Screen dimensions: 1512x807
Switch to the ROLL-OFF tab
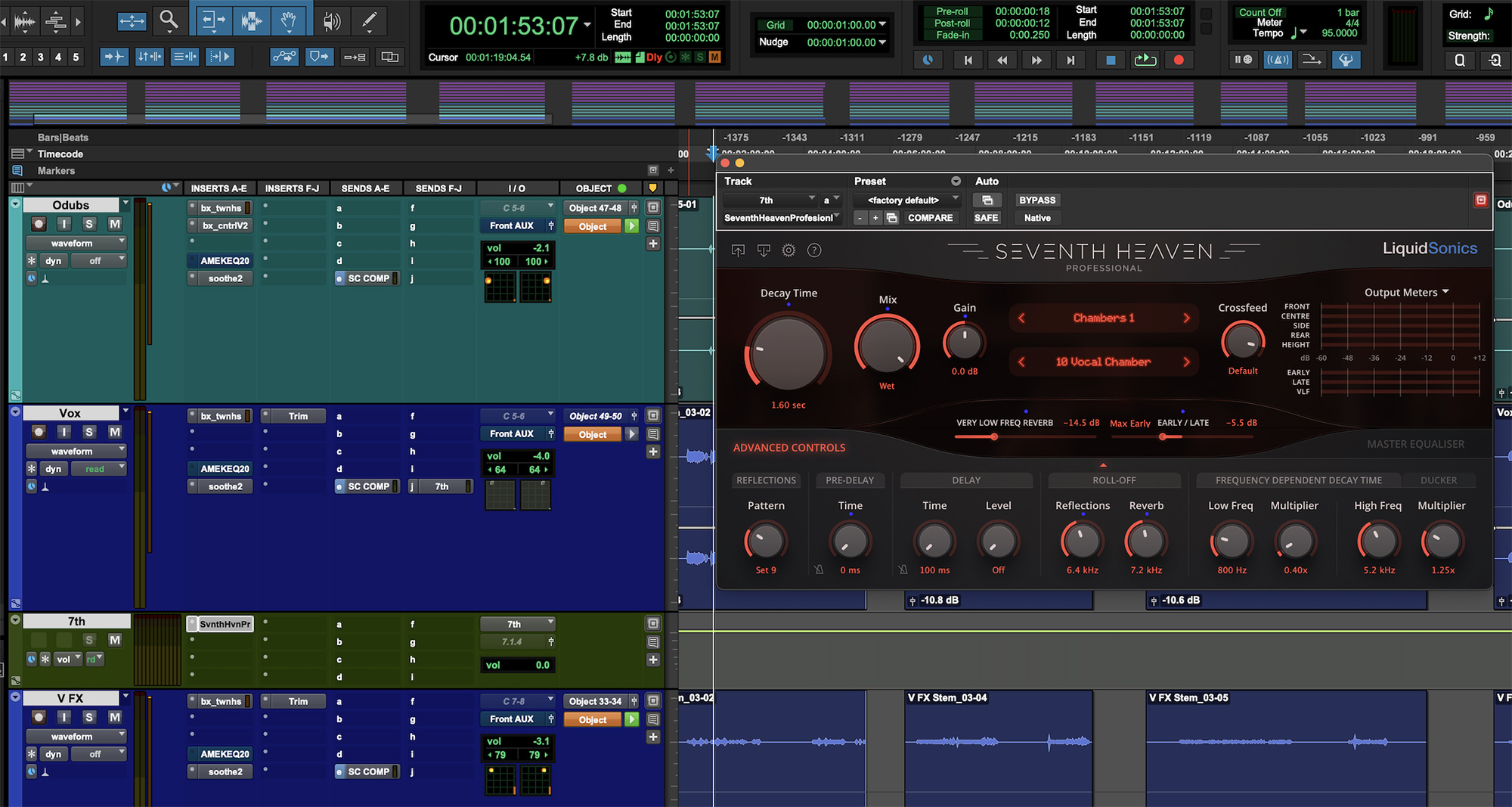point(1114,480)
